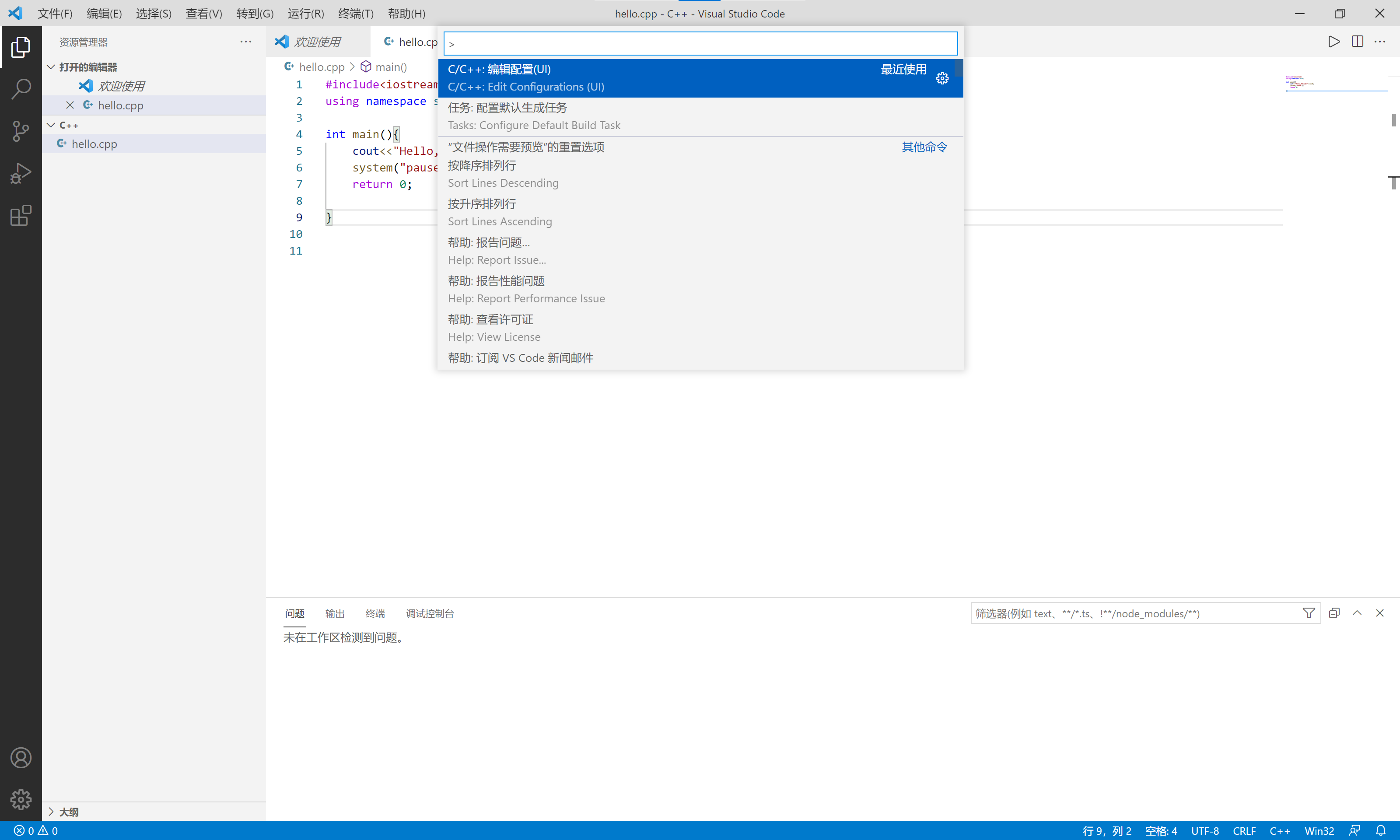The width and height of the screenshot is (1400, 840).
Task: Click the Accounts icon
Action: pos(21,757)
